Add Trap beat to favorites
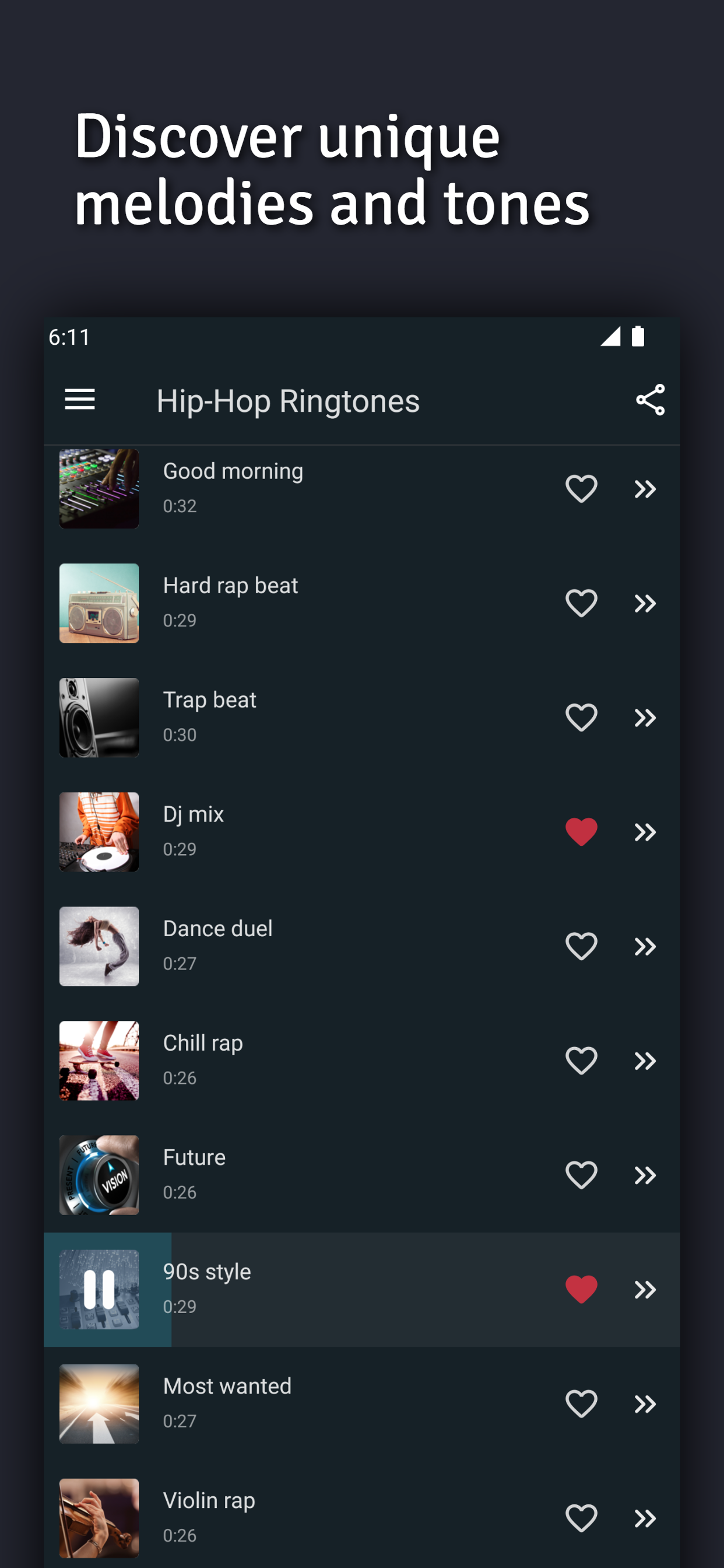724x1568 pixels. click(581, 717)
